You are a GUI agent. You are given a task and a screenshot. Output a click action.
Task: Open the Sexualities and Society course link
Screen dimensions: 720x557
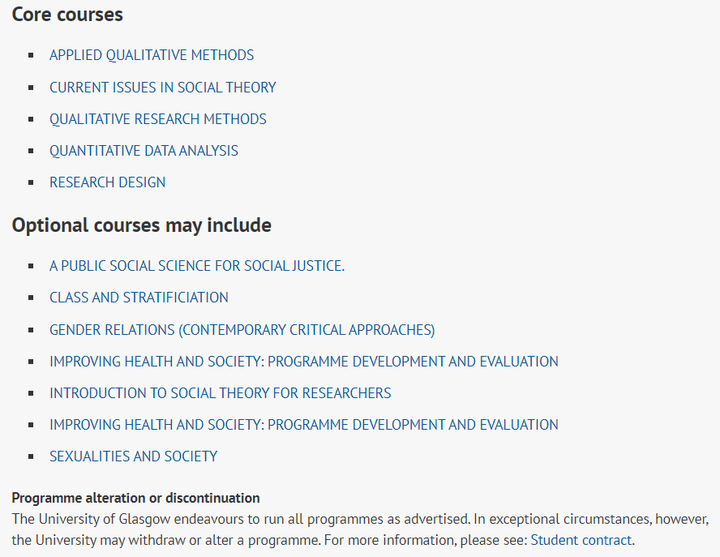click(x=133, y=456)
